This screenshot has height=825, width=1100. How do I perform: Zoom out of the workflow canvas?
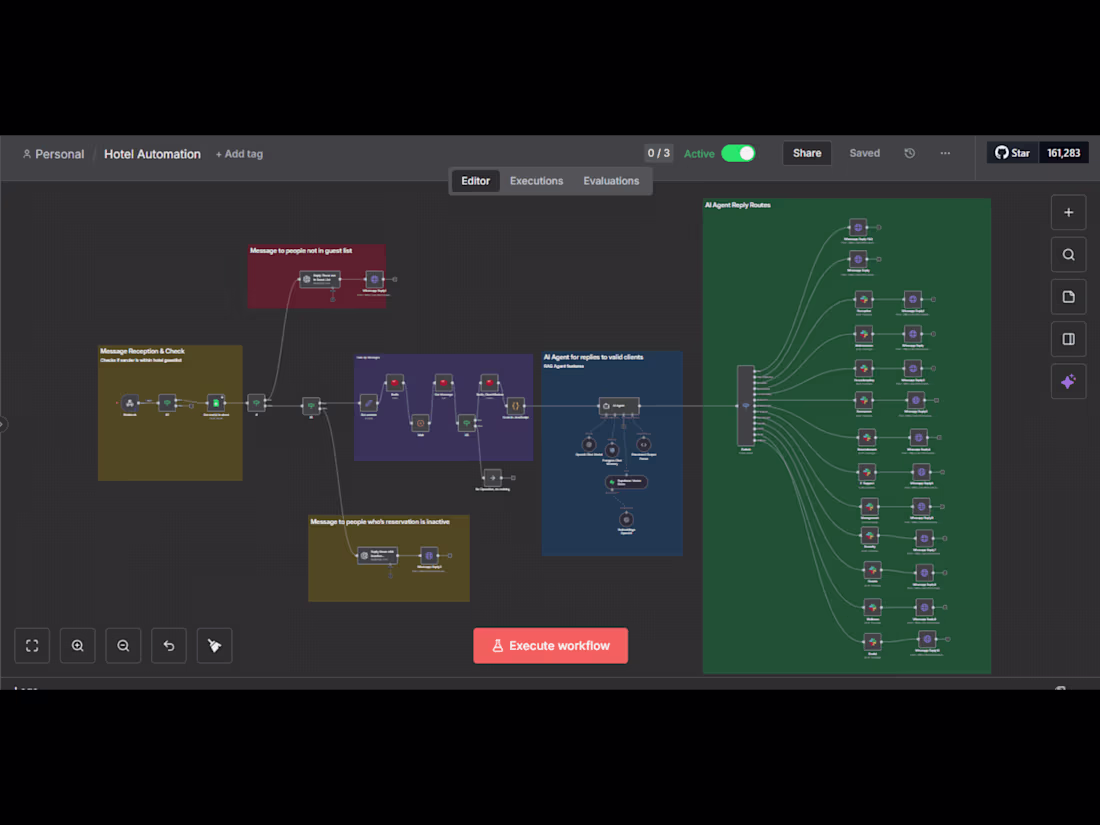pyautogui.click(x=123, y=646)
